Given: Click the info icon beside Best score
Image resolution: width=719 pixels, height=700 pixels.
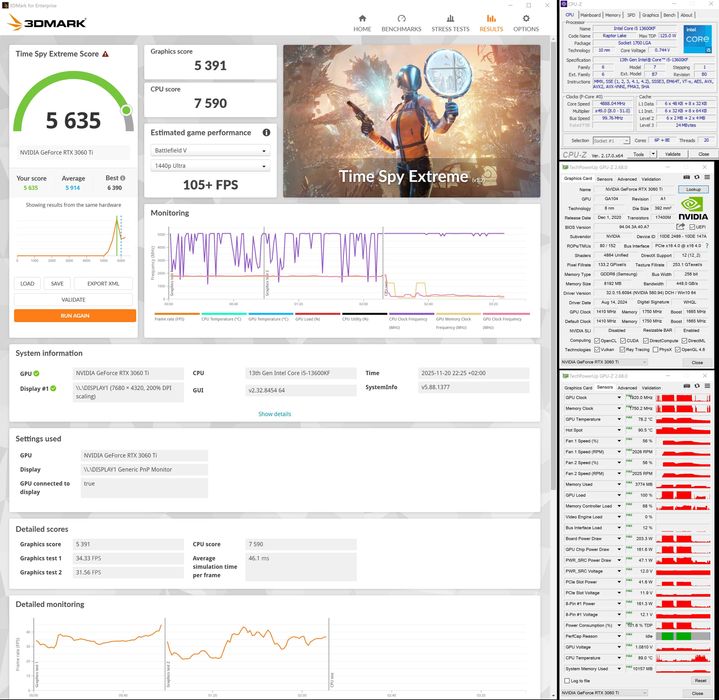Looking at the screenshot, I should (x=122, y=178).
